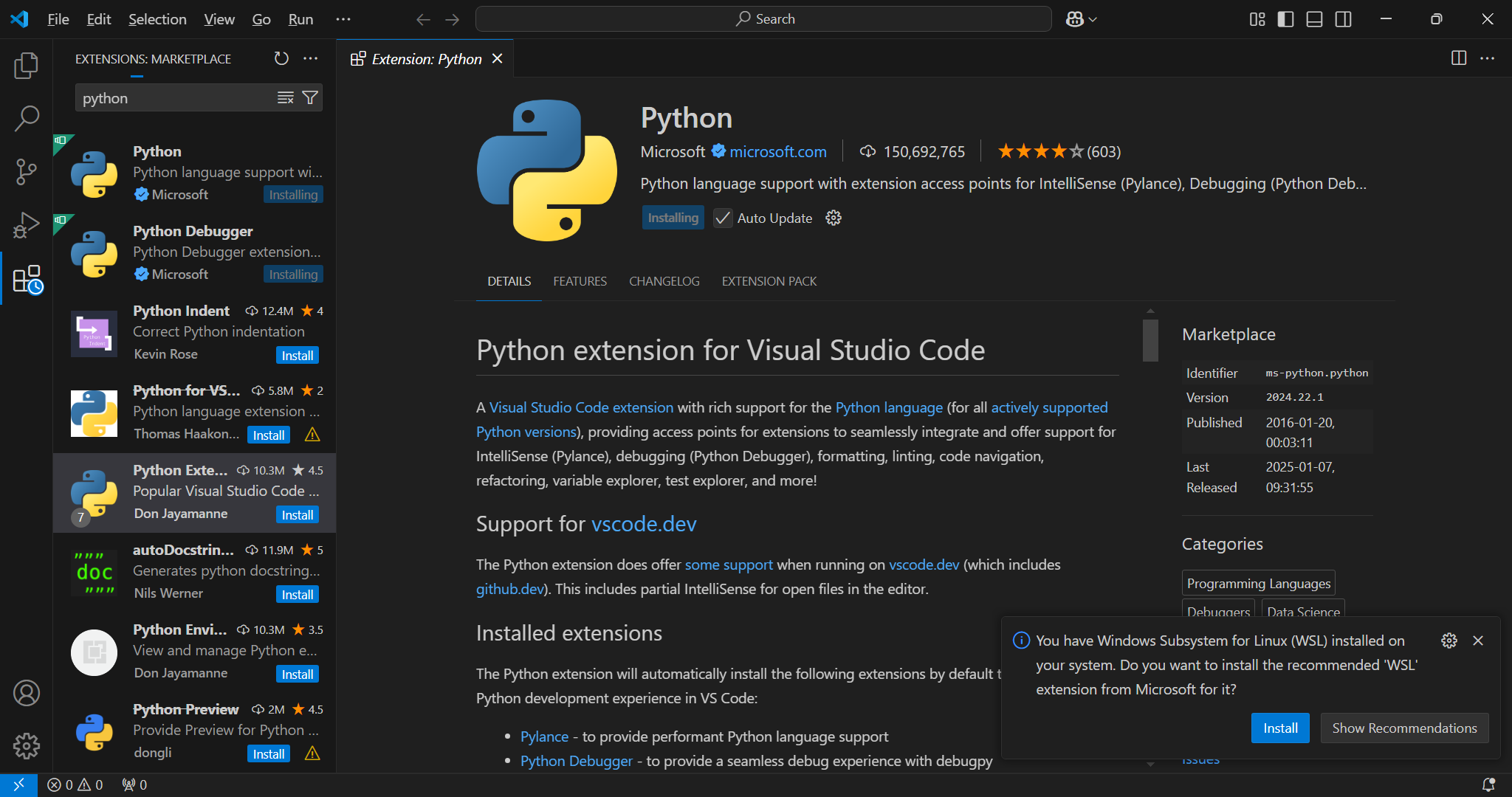Open the Explorer view
This screenshot has height=797, width=1512.
[27, 65]
